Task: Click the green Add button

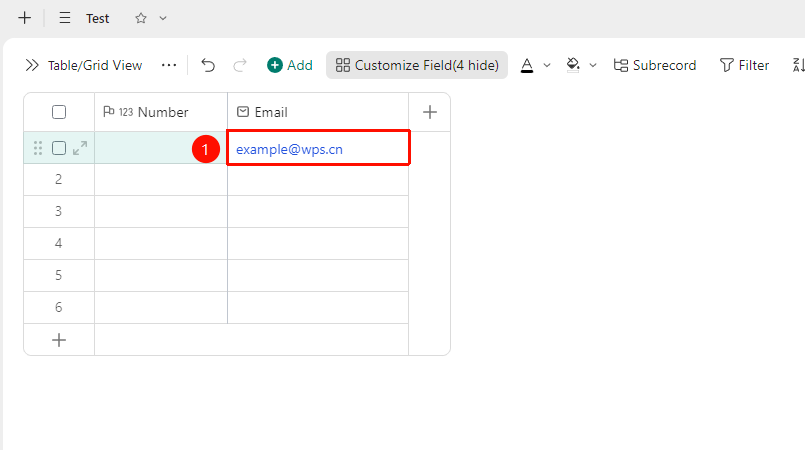Action: point(290,65)
